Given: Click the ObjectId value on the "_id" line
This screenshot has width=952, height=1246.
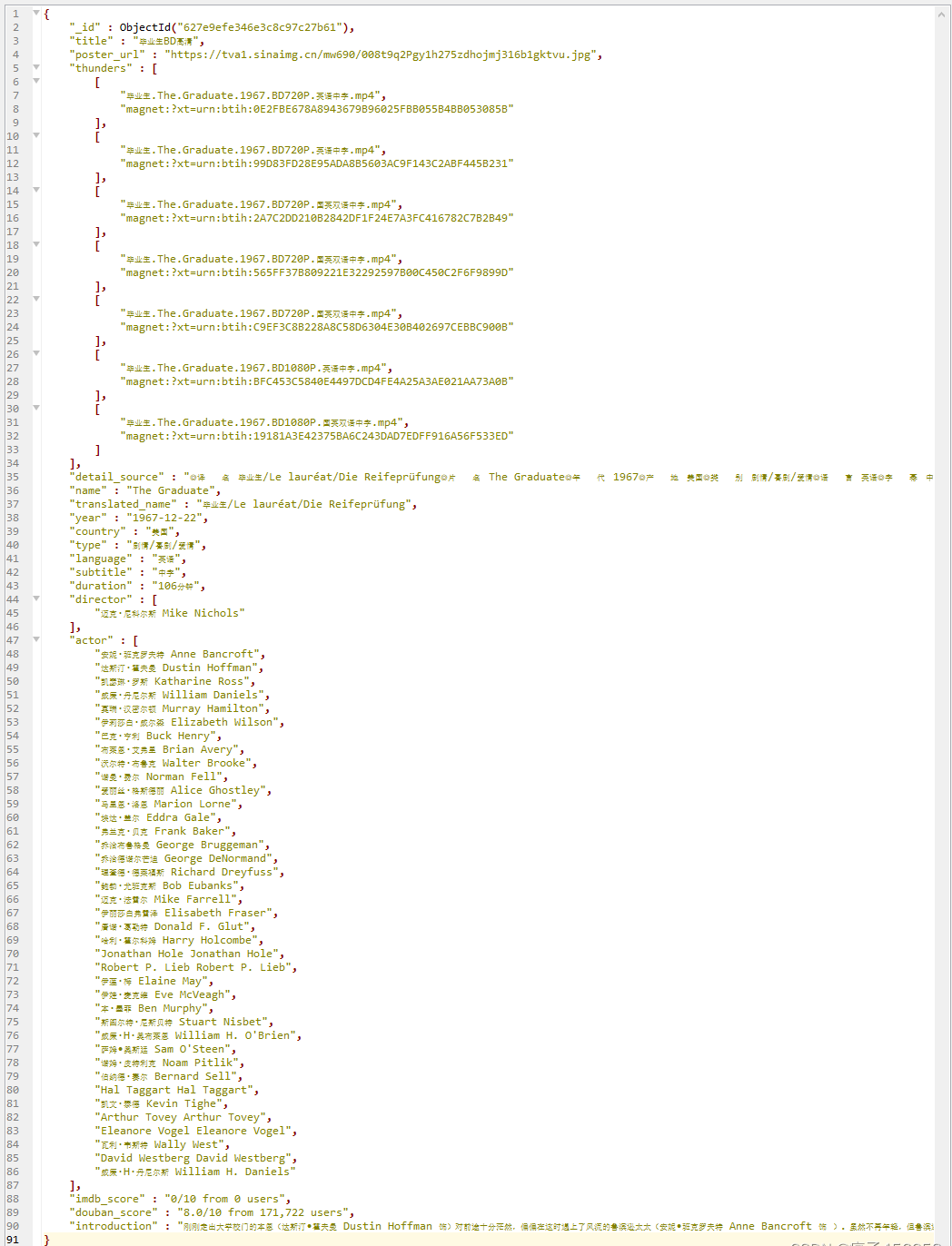Looking at the screenshot, I should 237,27.
